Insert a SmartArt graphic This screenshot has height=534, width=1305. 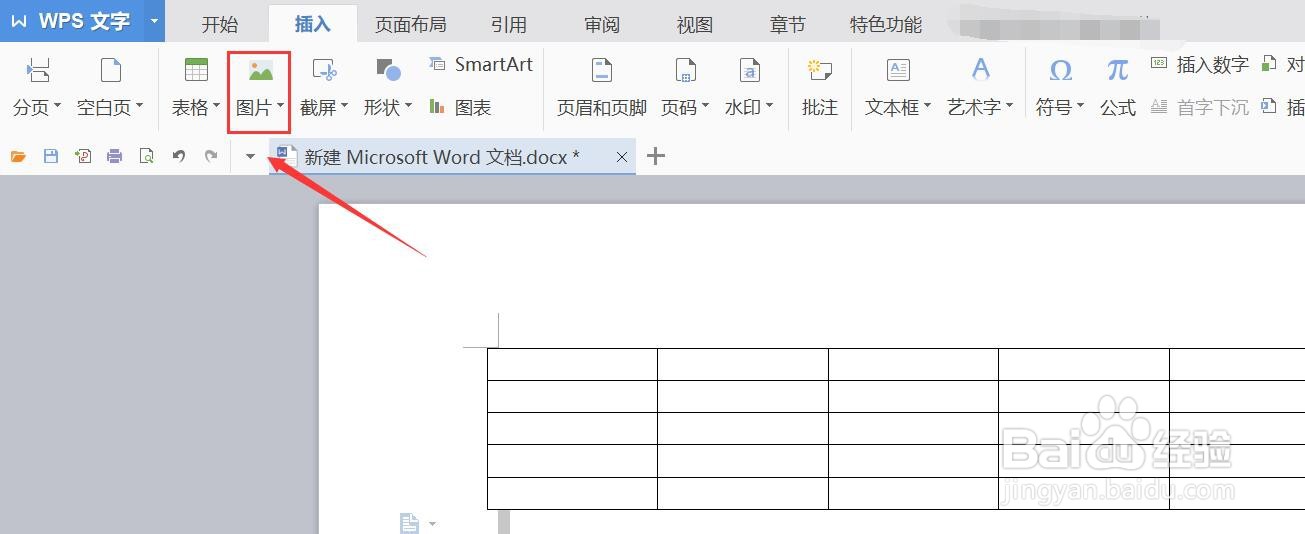481,64
